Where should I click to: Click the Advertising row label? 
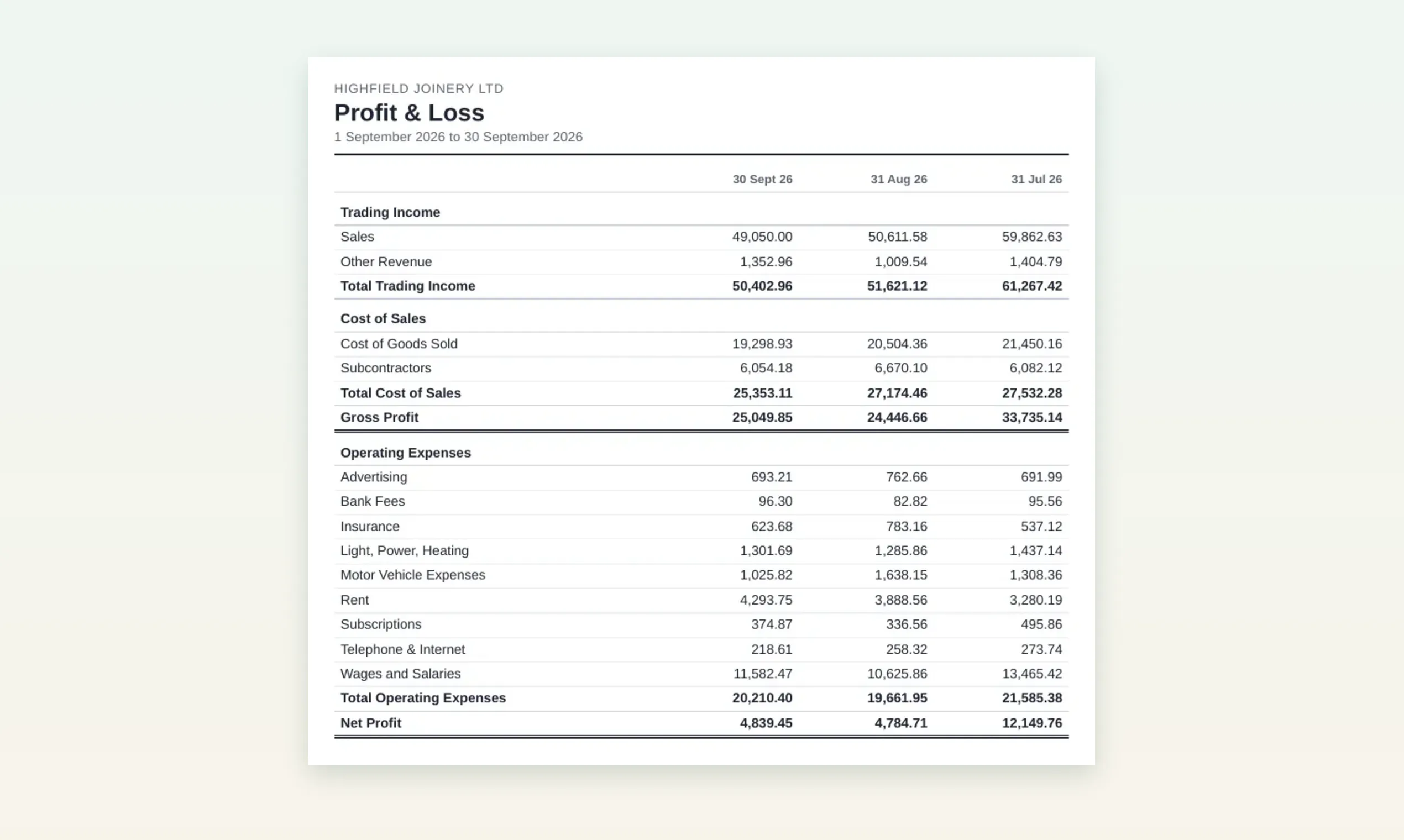click(x=374, y=477)
